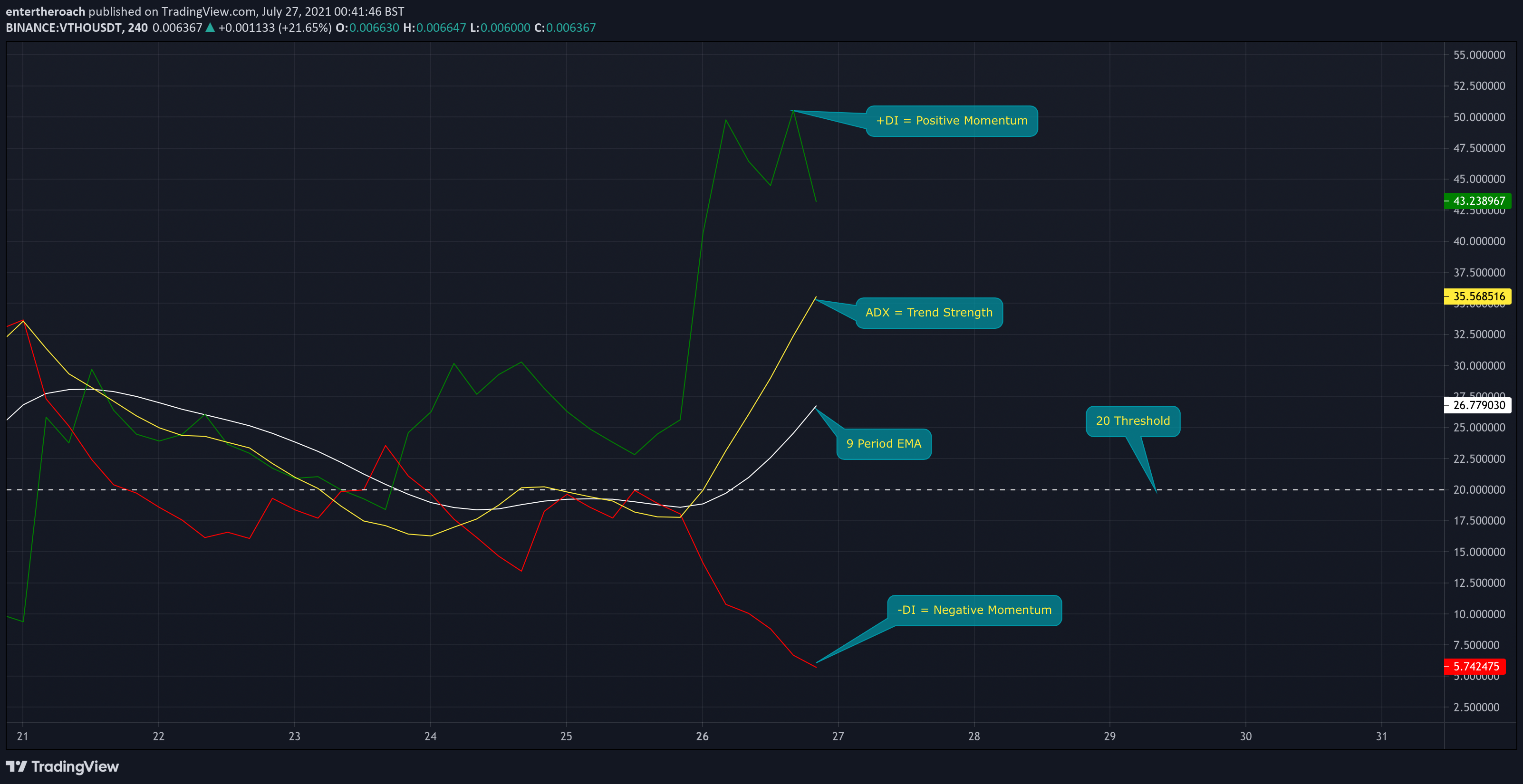Select the '-DI = Negative Momentum' annotation
1523x784 pixels.
click(x=974, y=610)
